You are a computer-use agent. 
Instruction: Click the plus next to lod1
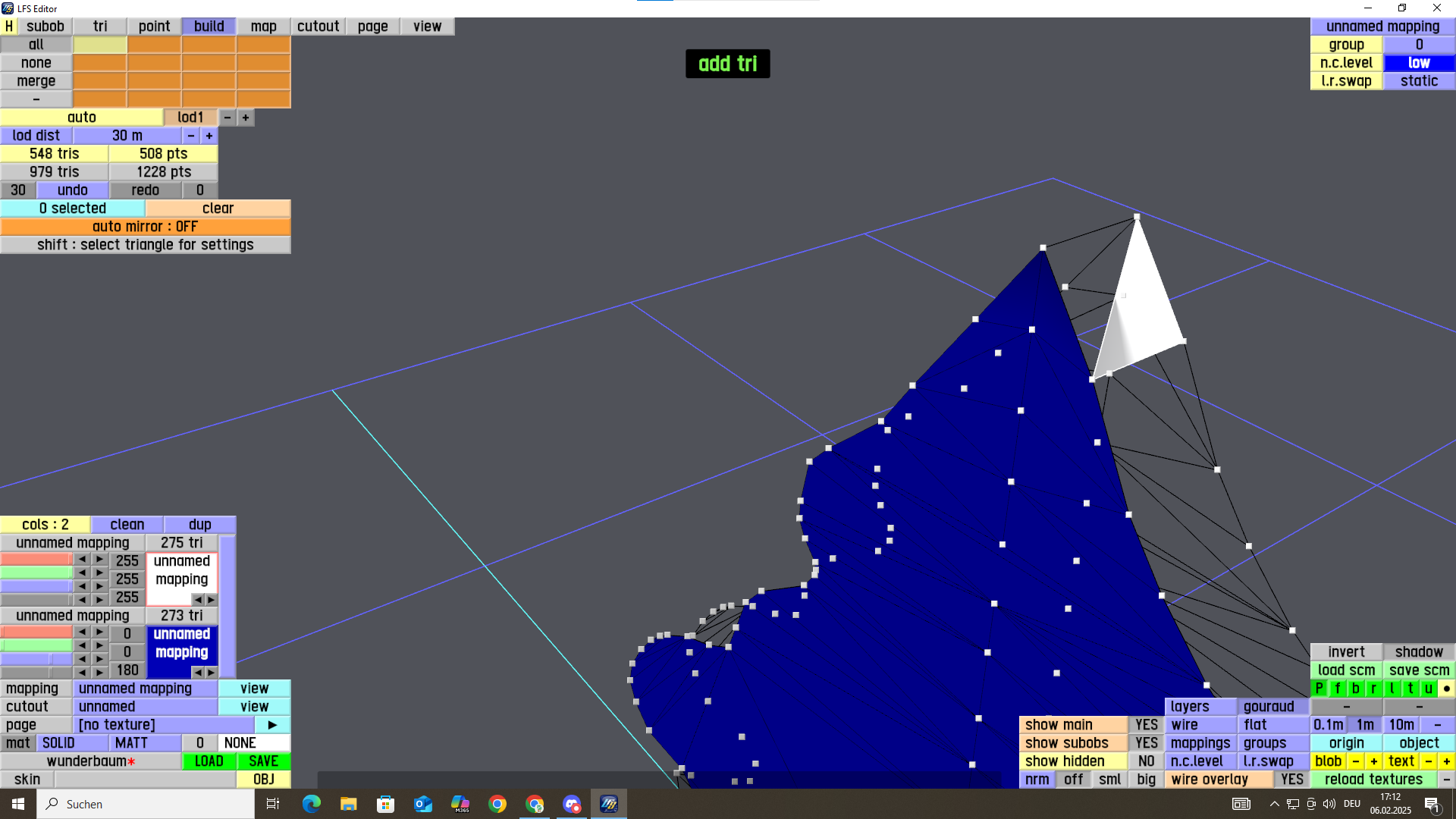click(245, 118)
